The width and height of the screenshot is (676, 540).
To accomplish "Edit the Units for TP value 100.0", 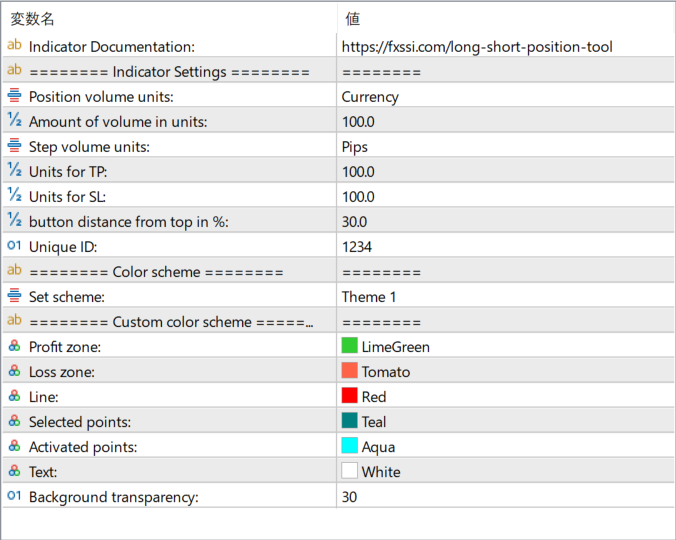I will pos(358,172).
